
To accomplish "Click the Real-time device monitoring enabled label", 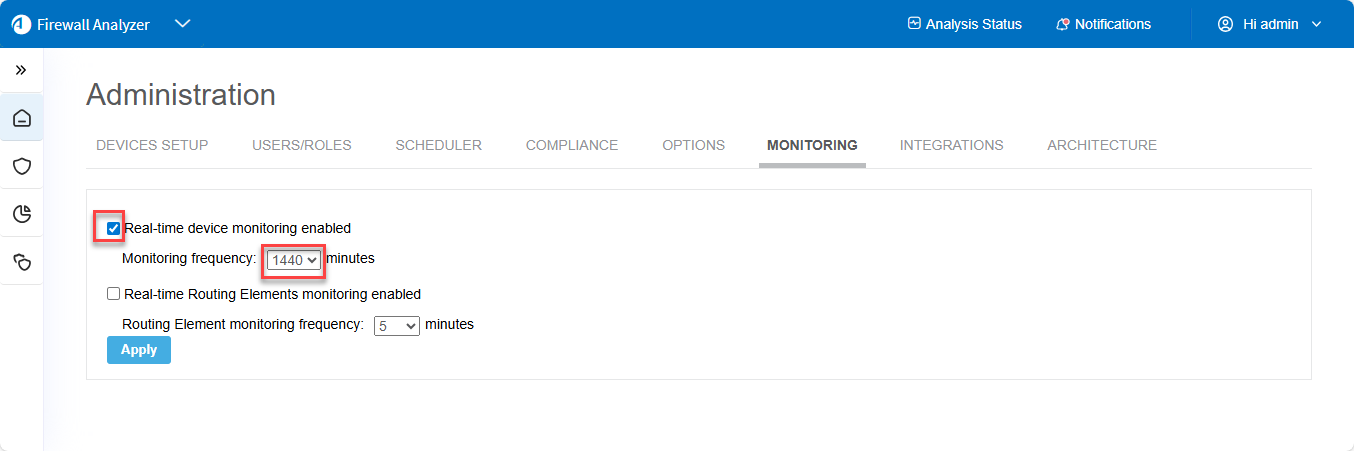I will tap(237, 228).
